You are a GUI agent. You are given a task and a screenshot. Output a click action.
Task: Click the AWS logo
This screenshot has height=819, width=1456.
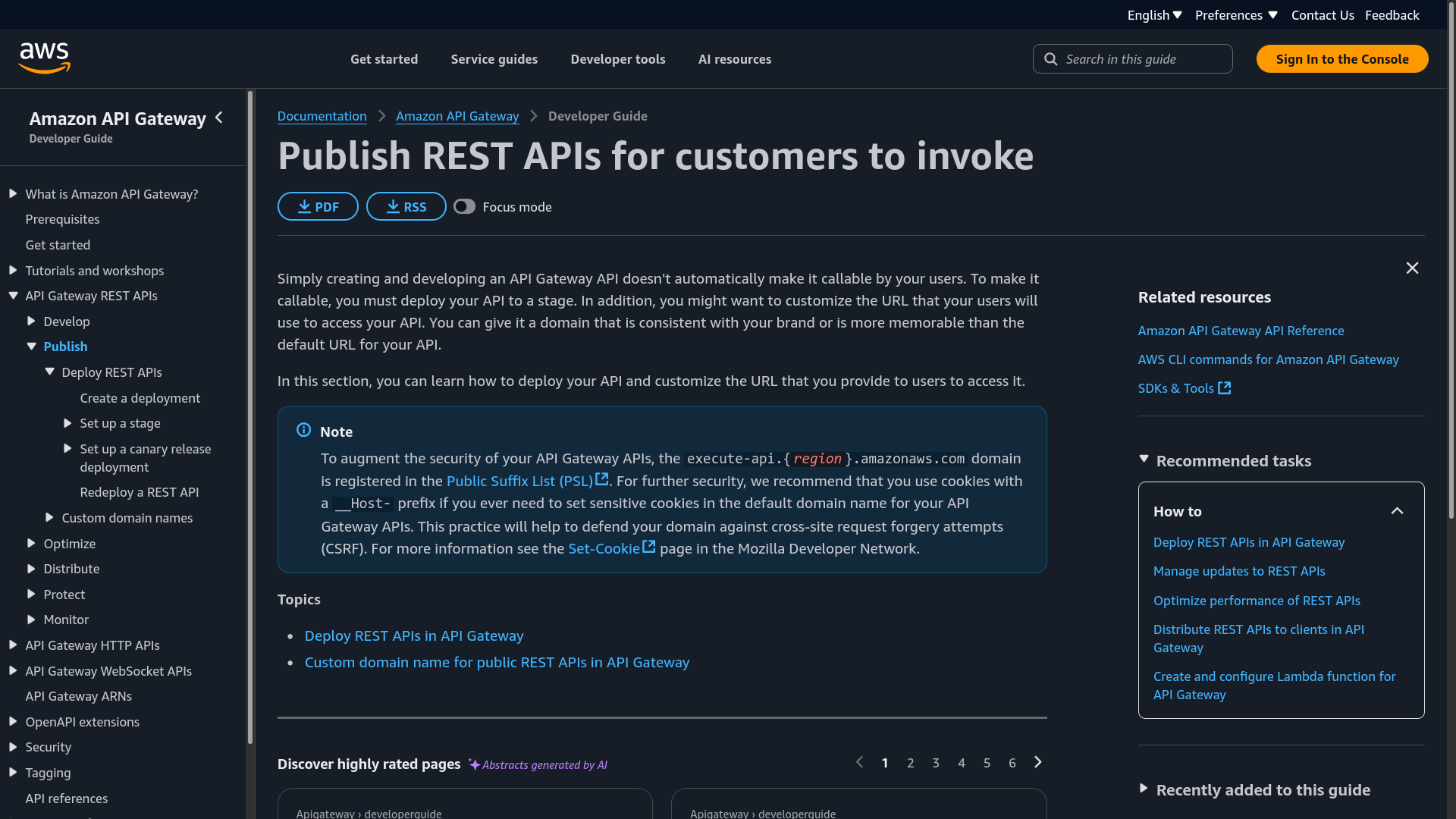44,58
